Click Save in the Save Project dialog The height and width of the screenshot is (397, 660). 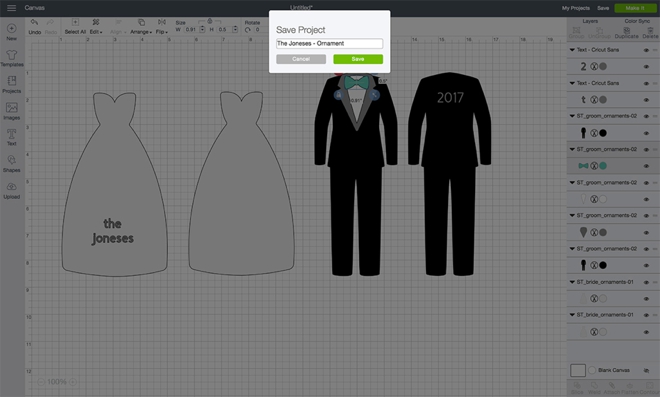[x=358, y=59]
